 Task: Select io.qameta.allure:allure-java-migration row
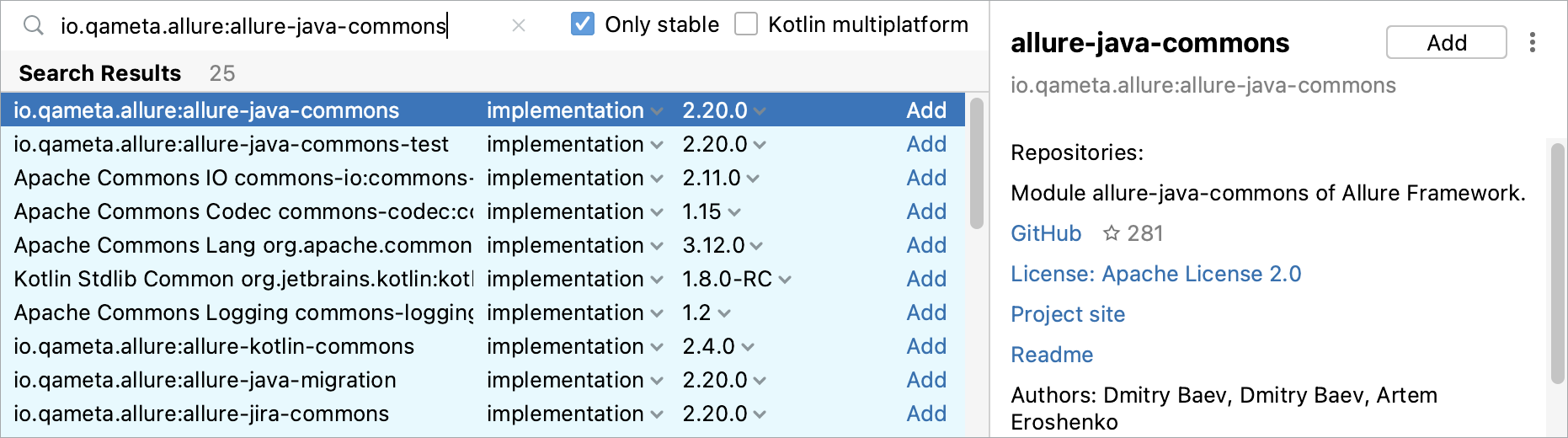coord(483,380)
